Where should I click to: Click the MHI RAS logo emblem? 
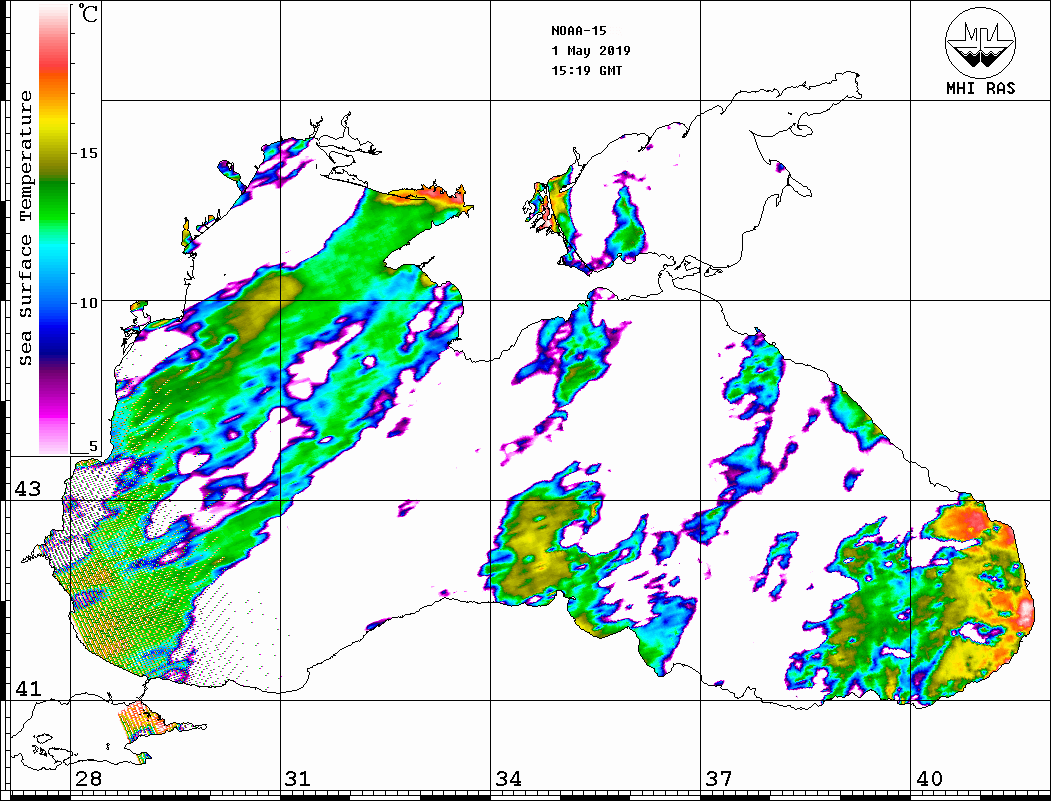[x=981, y=42]
